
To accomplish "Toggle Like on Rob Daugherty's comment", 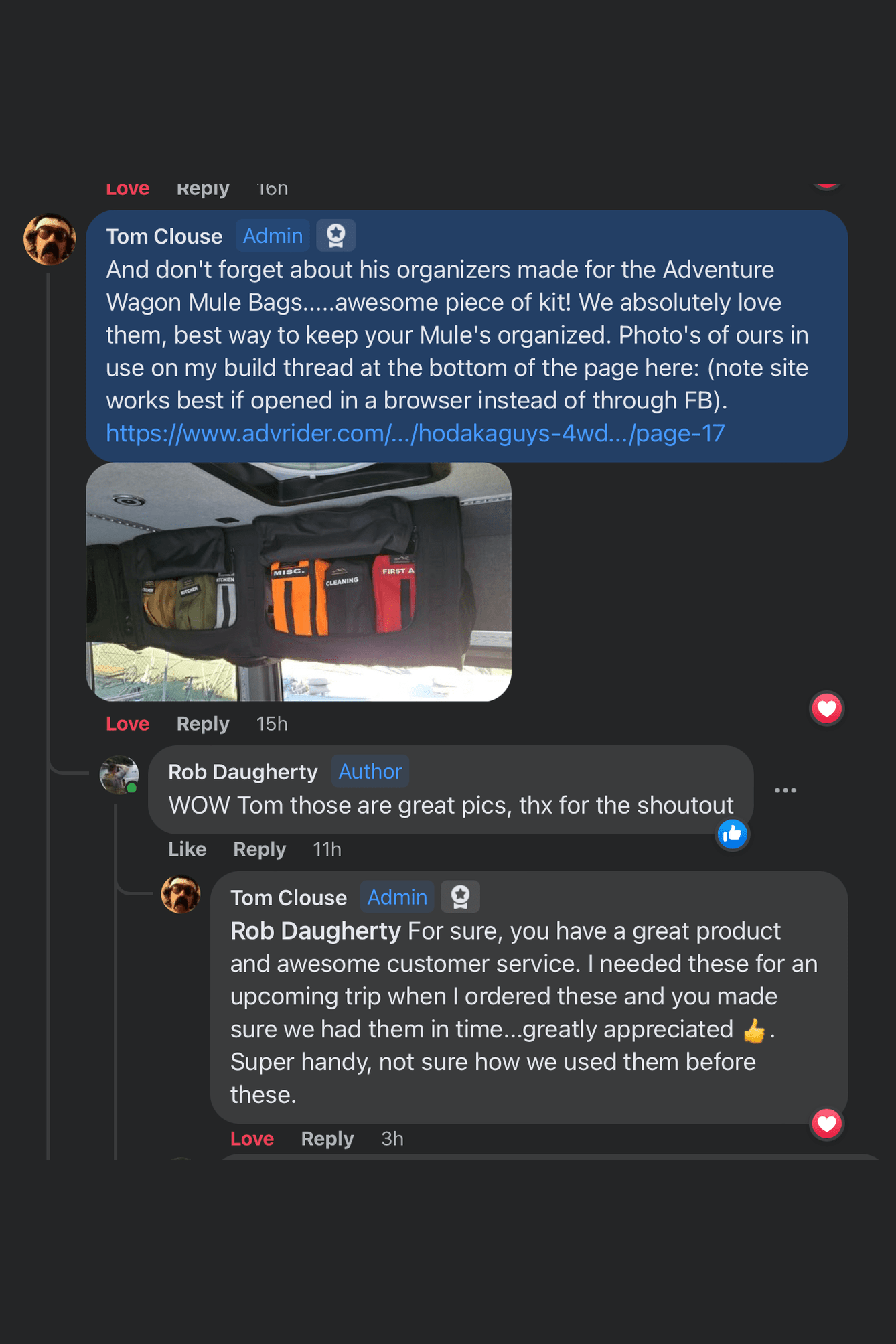I will coord(187,849).
